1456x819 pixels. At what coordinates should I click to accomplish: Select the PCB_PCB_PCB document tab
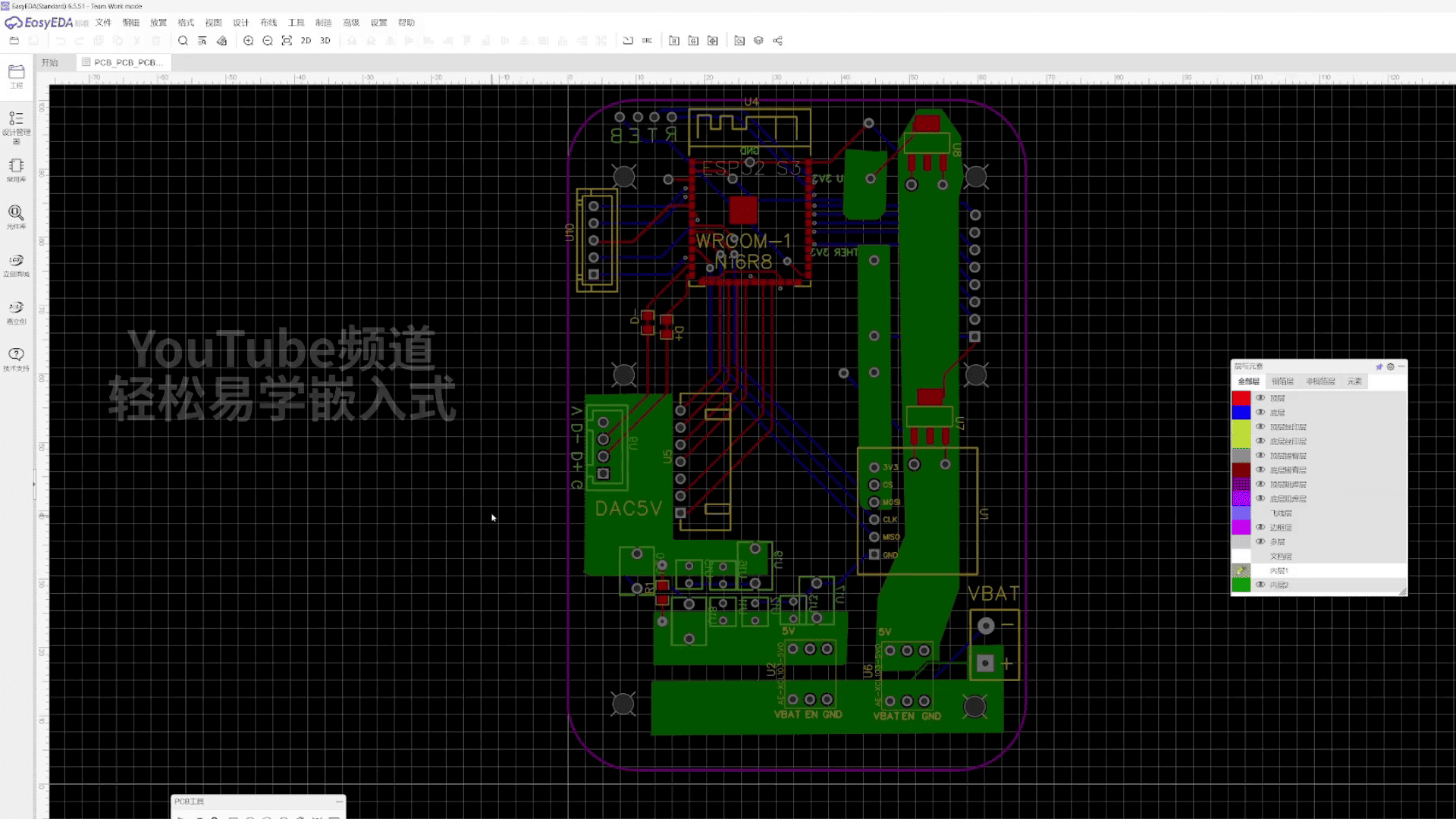click(x=124, y=62)
